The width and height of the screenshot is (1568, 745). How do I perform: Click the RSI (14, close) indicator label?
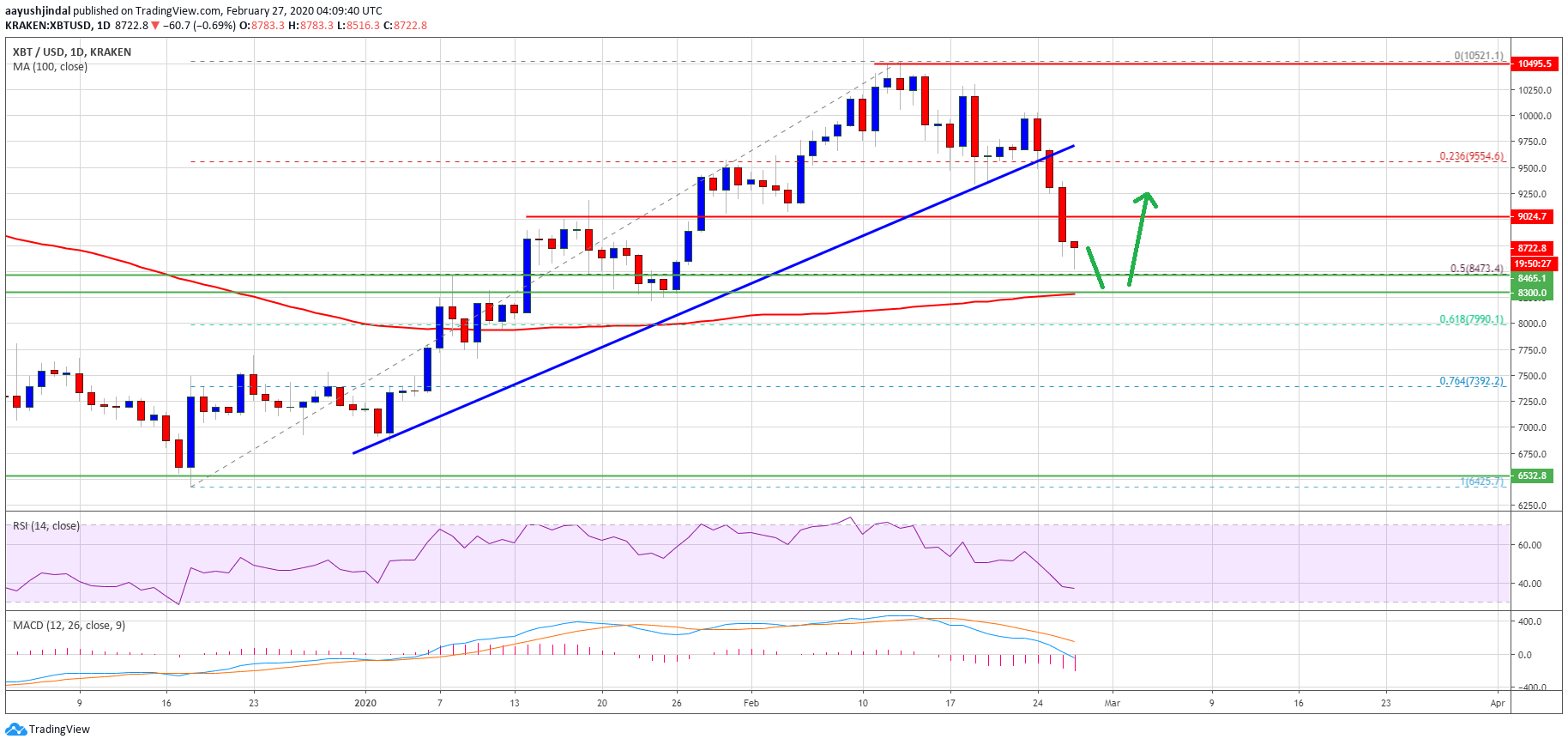coord(46,526)
